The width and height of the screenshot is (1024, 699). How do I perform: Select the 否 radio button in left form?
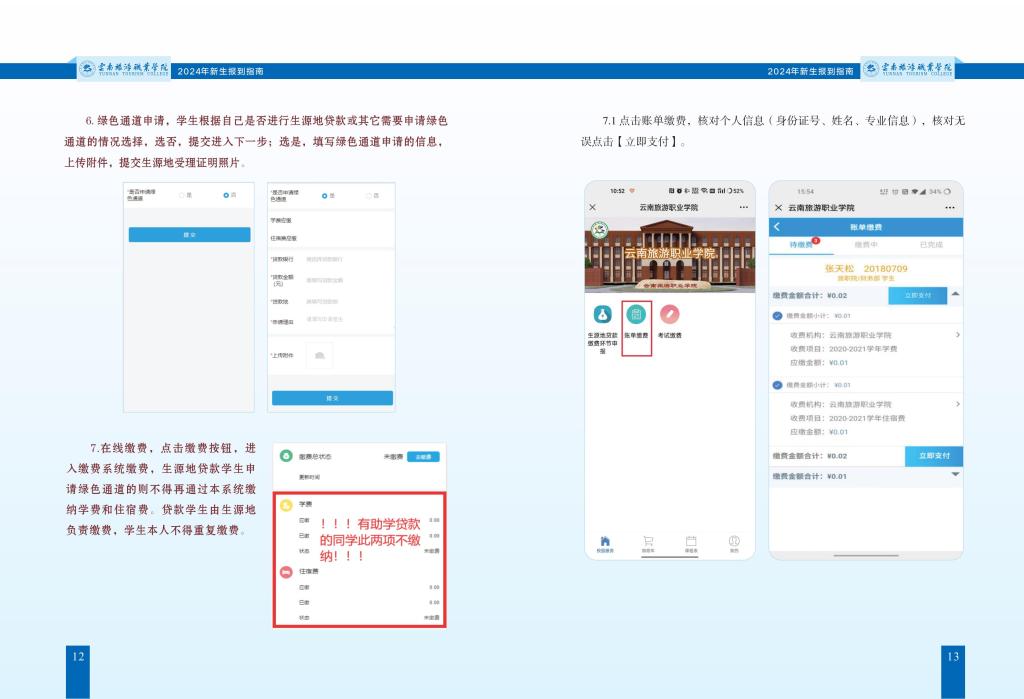coord(227,195)
